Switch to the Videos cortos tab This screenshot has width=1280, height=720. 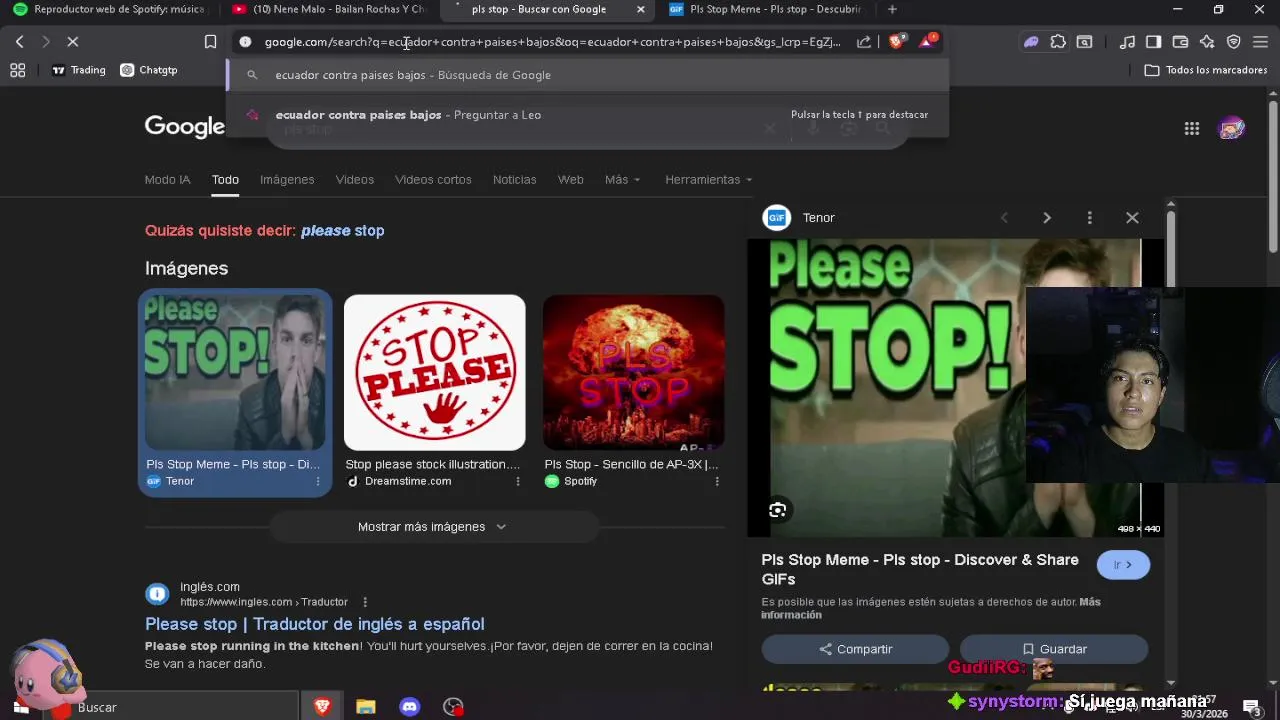(x=433, y=180)
